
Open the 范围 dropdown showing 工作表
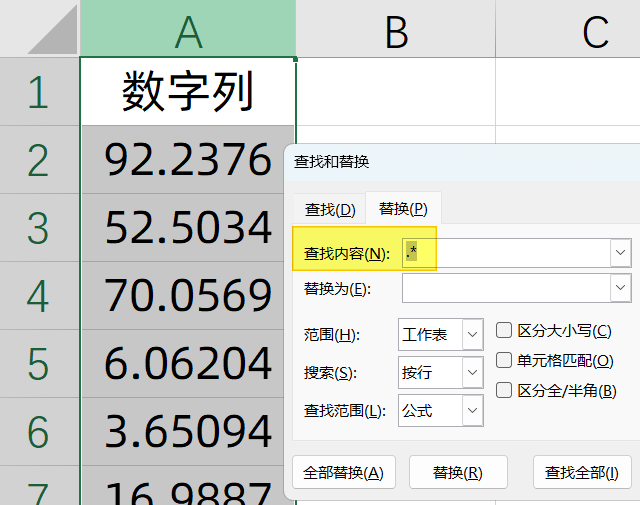pos(440,335)
